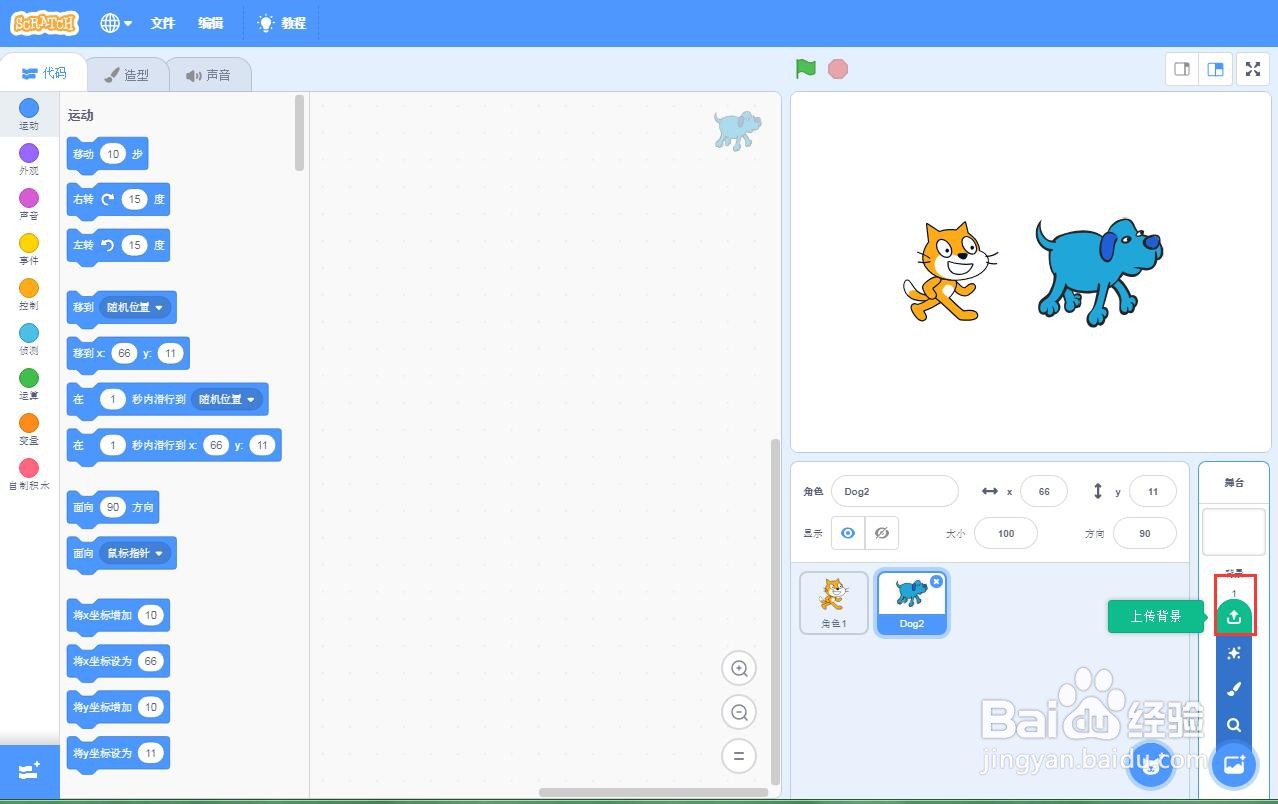Click the 面向 90 方向 block

tap(113, 507)
